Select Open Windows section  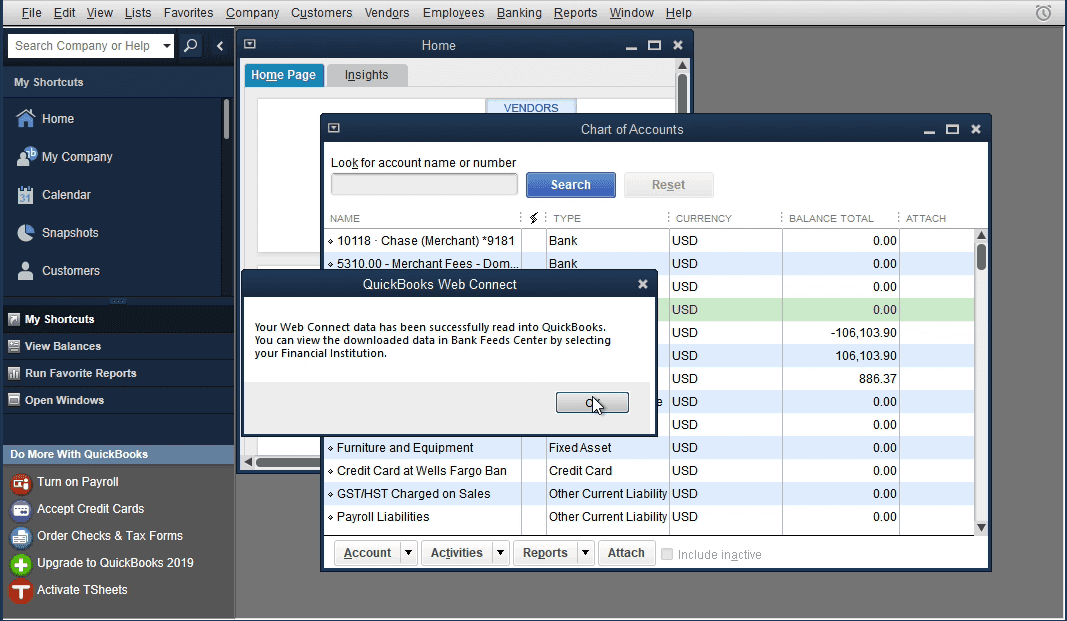[118, 401]
